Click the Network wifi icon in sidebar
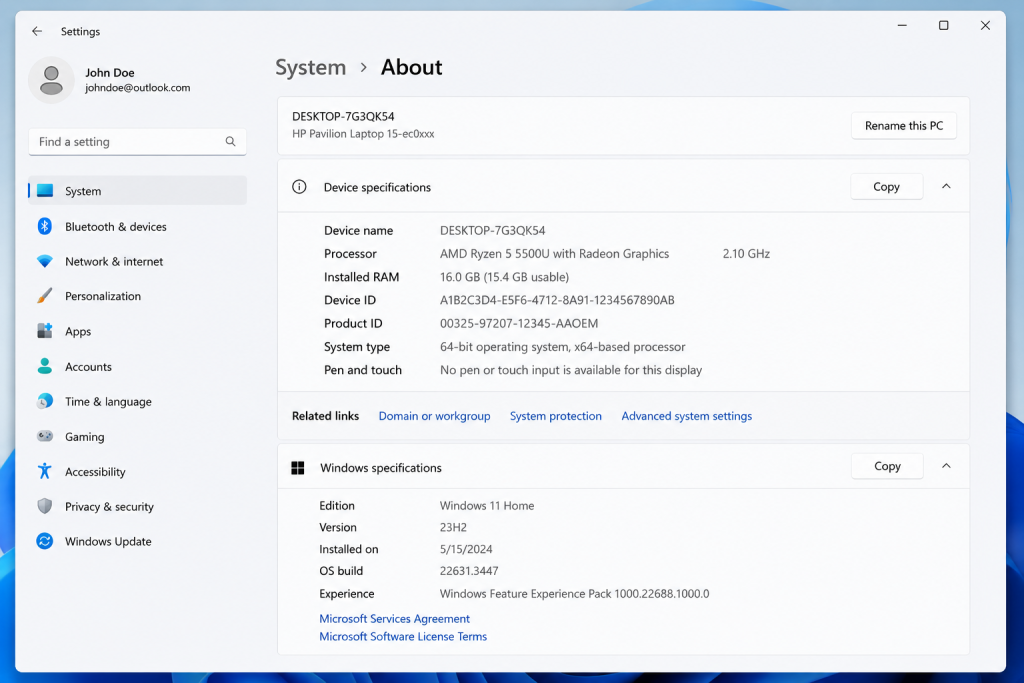The height and width of the screenshot is (683, 1024). click(44, 261)
